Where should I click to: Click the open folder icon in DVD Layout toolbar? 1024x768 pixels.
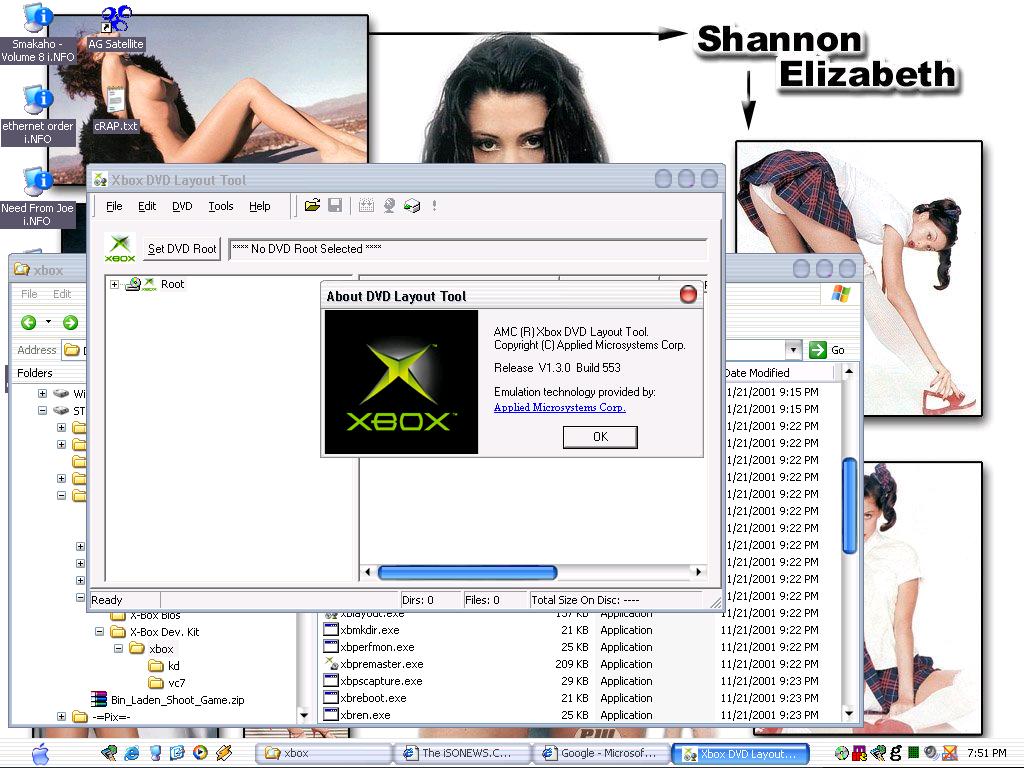[x=312, y=206]
